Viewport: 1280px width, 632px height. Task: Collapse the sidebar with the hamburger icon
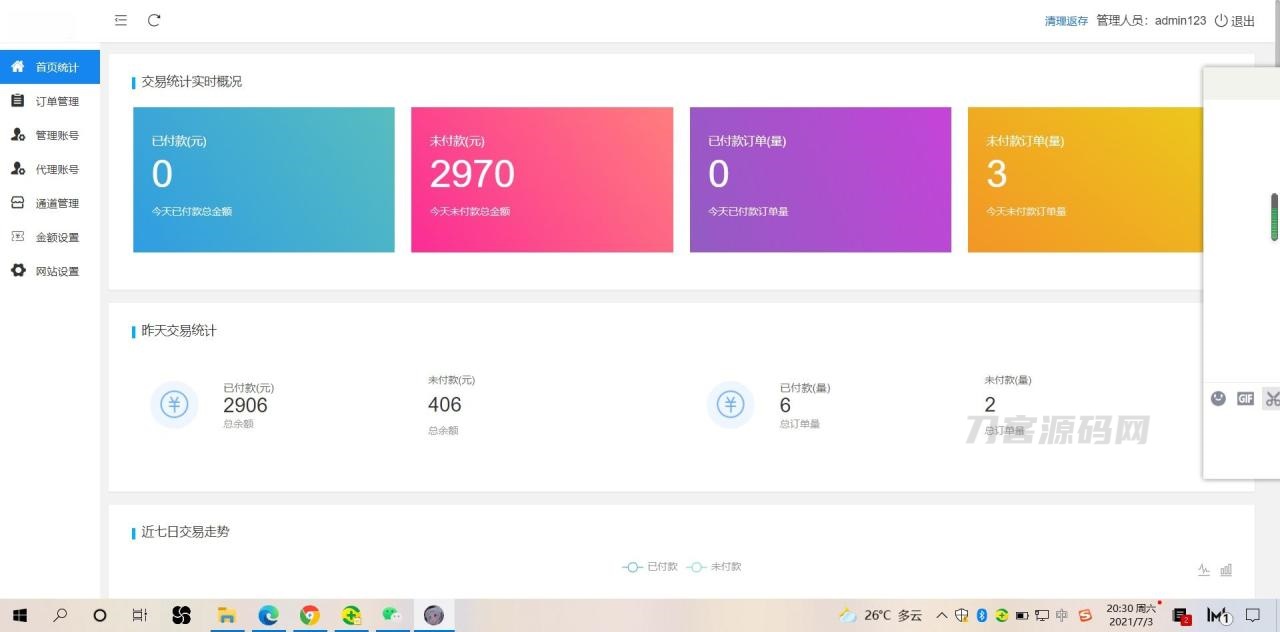(120, 20)
